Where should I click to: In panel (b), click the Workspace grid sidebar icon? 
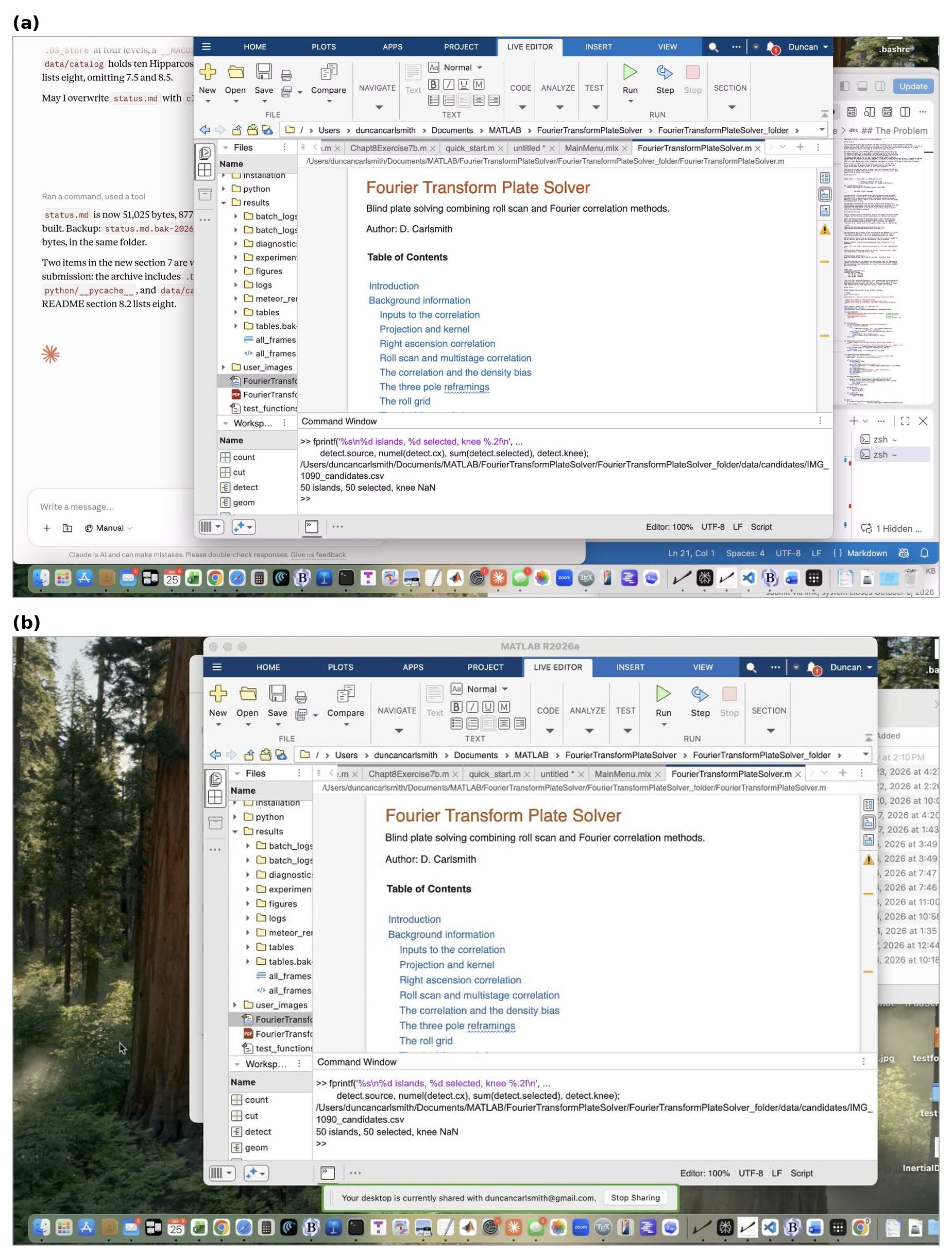(215, 797)
